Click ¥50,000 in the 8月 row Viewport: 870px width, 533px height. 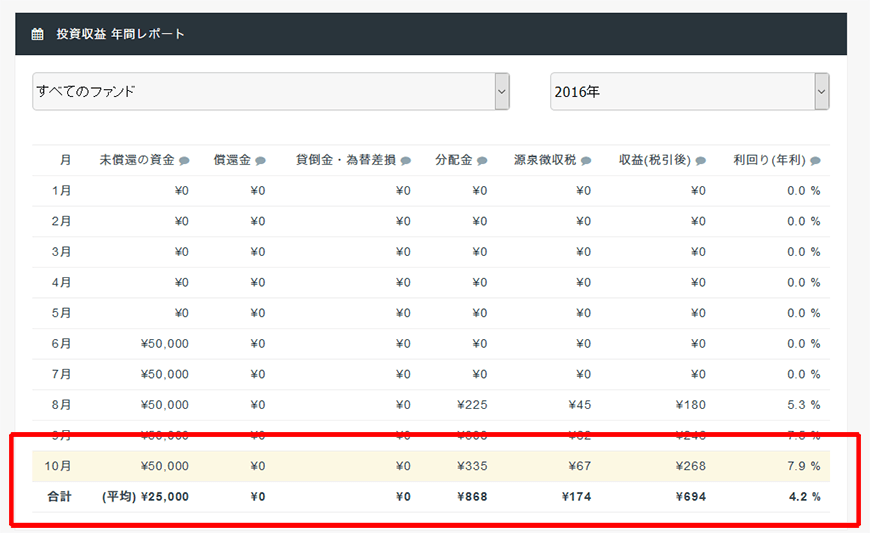165,405
